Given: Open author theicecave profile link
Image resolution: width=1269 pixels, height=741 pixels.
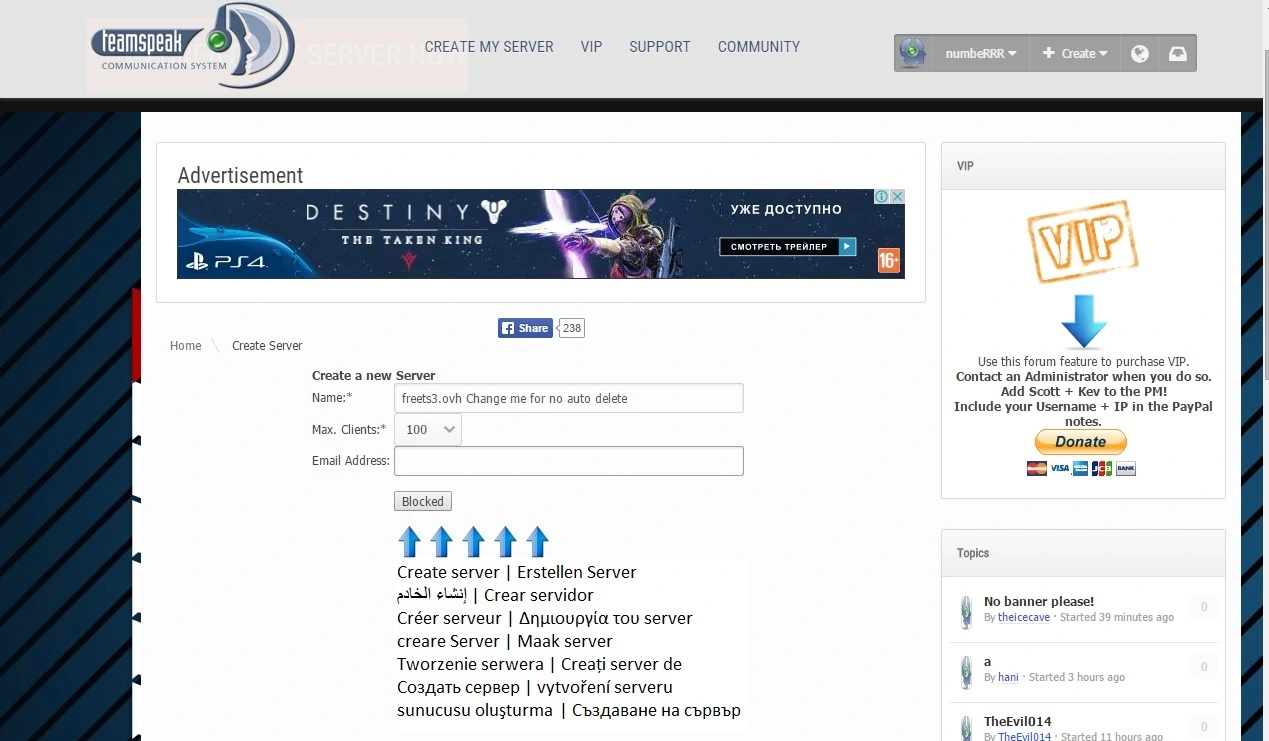Looking at the screenshot, I should click(x=1026, y=617).
